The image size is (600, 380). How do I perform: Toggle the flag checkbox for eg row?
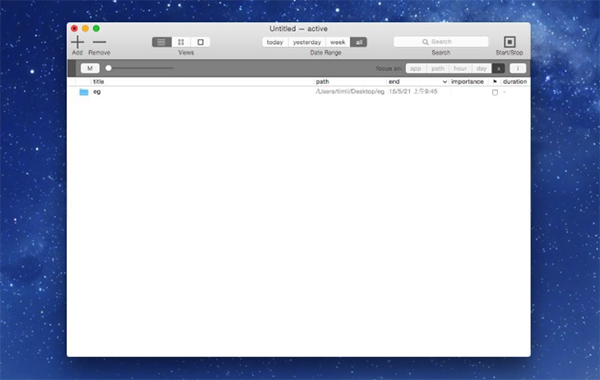click(x=495, y=92)
